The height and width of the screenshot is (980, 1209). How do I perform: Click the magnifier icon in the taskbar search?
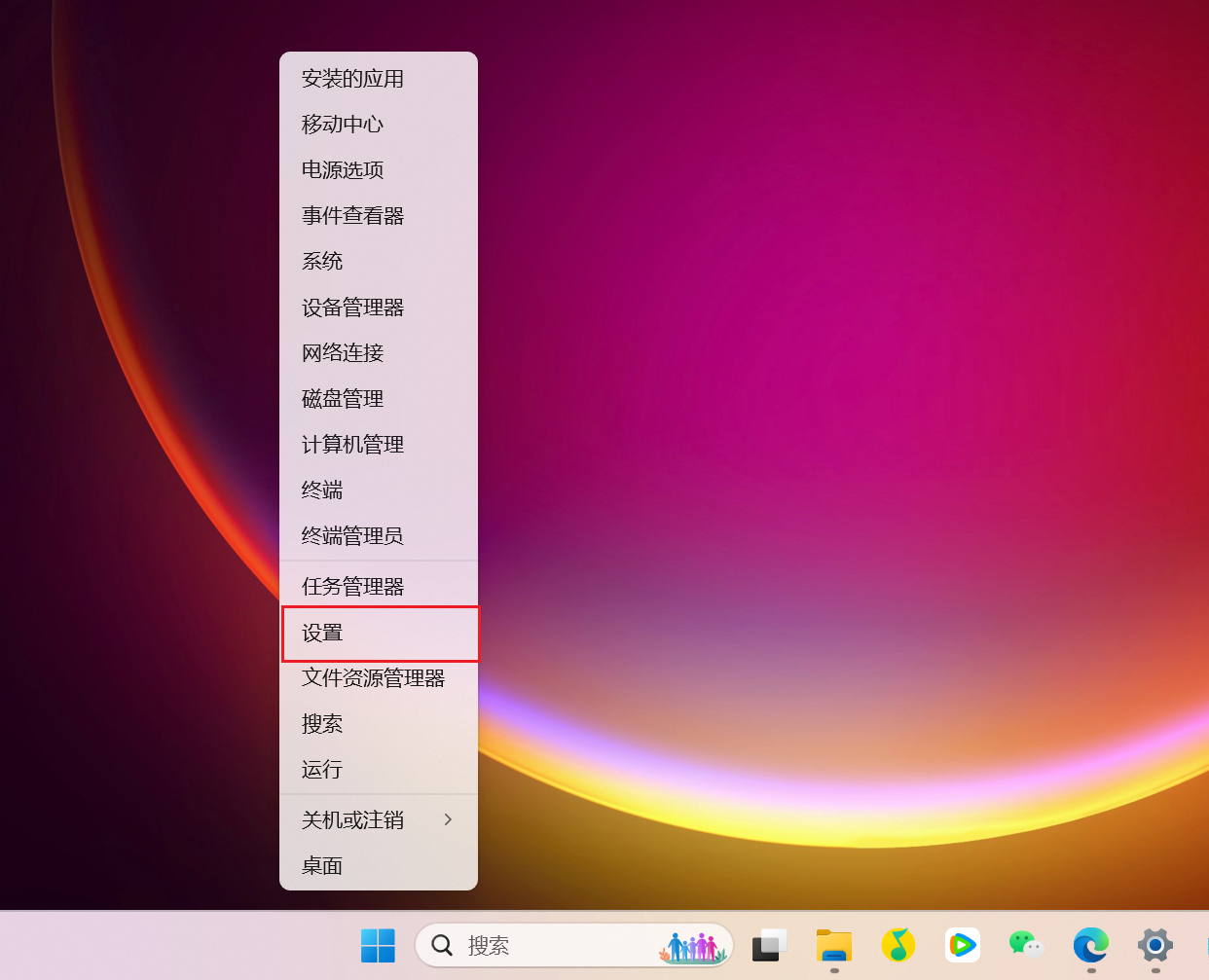pyautogui.click(x=442, y=945)
